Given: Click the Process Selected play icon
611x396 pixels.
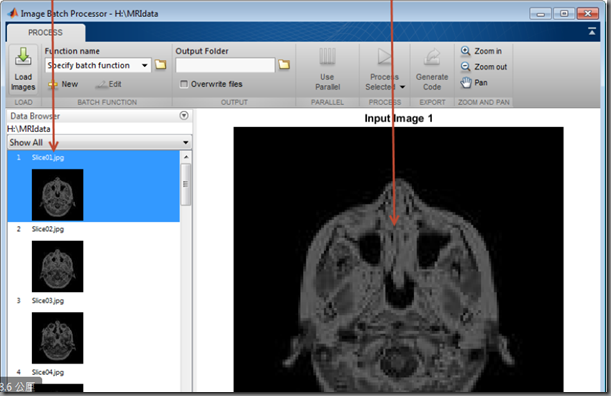Looking at the screenshot, I should point(384,57).
